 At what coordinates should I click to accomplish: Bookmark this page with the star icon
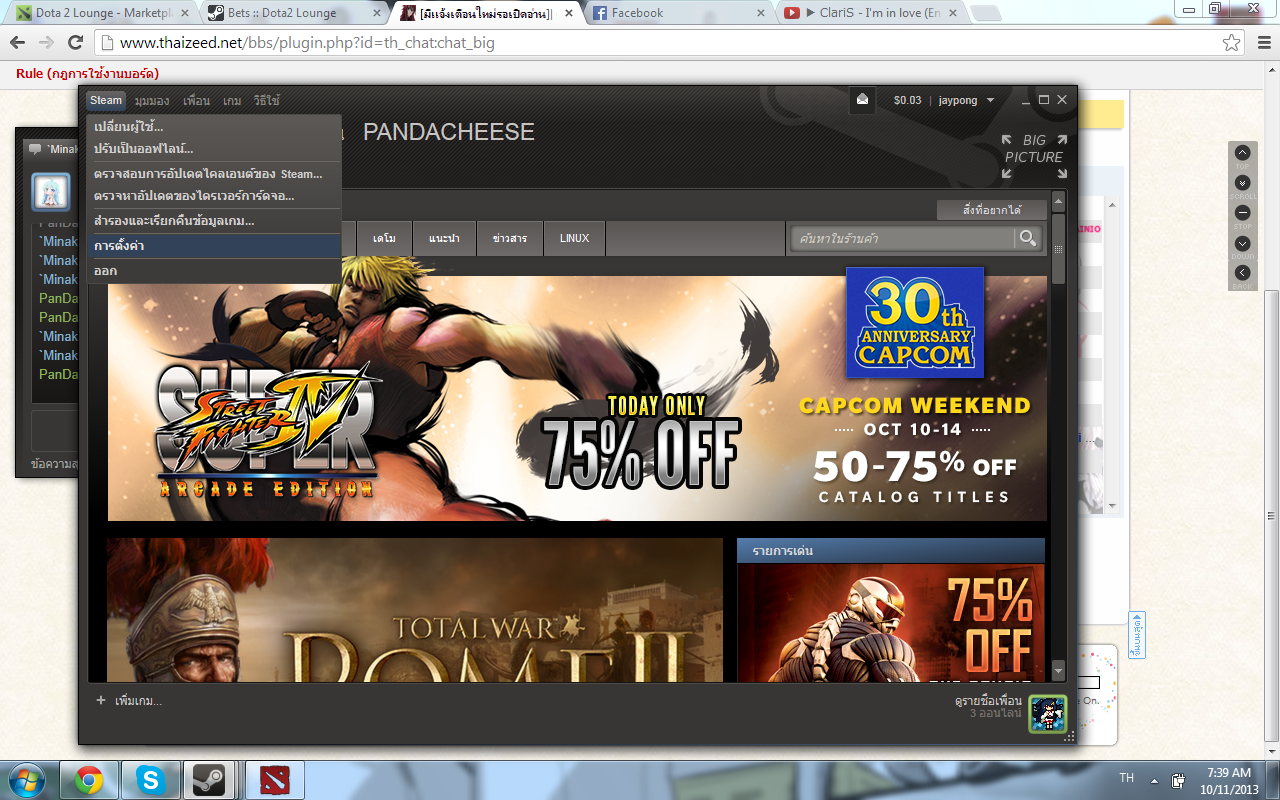coord(1232,43)
